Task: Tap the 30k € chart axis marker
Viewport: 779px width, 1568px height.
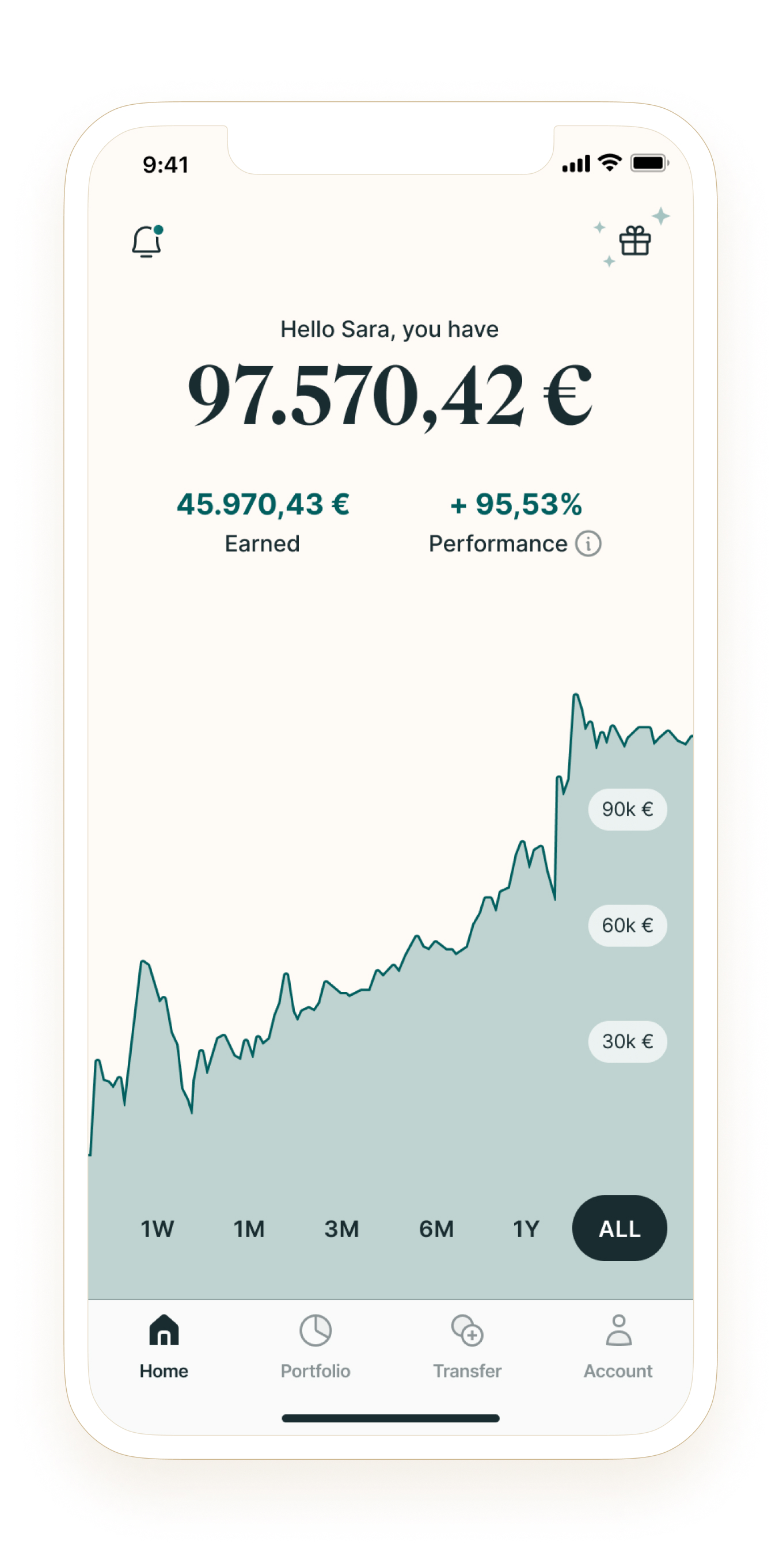Action: (x=628, y=1041)
